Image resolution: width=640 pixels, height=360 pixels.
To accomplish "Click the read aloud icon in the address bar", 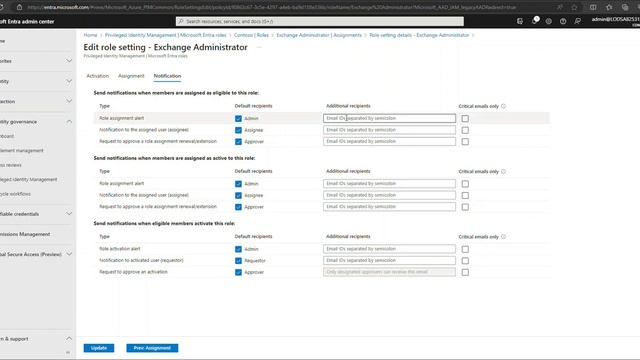I will pos(560,7).
